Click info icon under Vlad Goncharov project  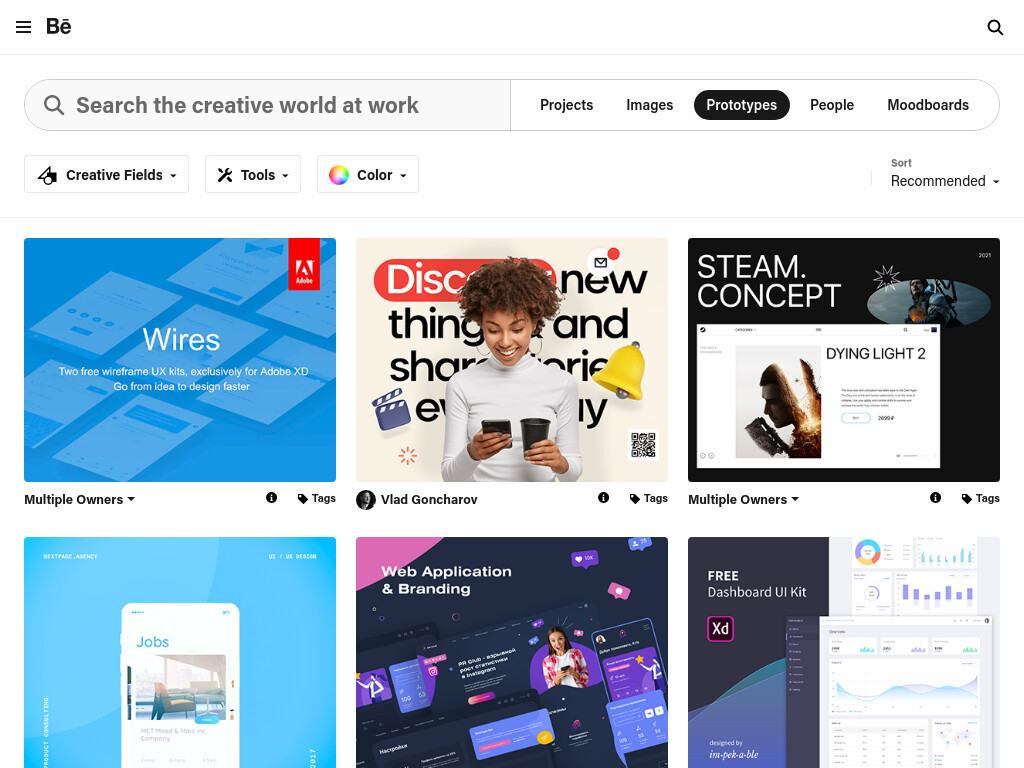click(603, 498)
